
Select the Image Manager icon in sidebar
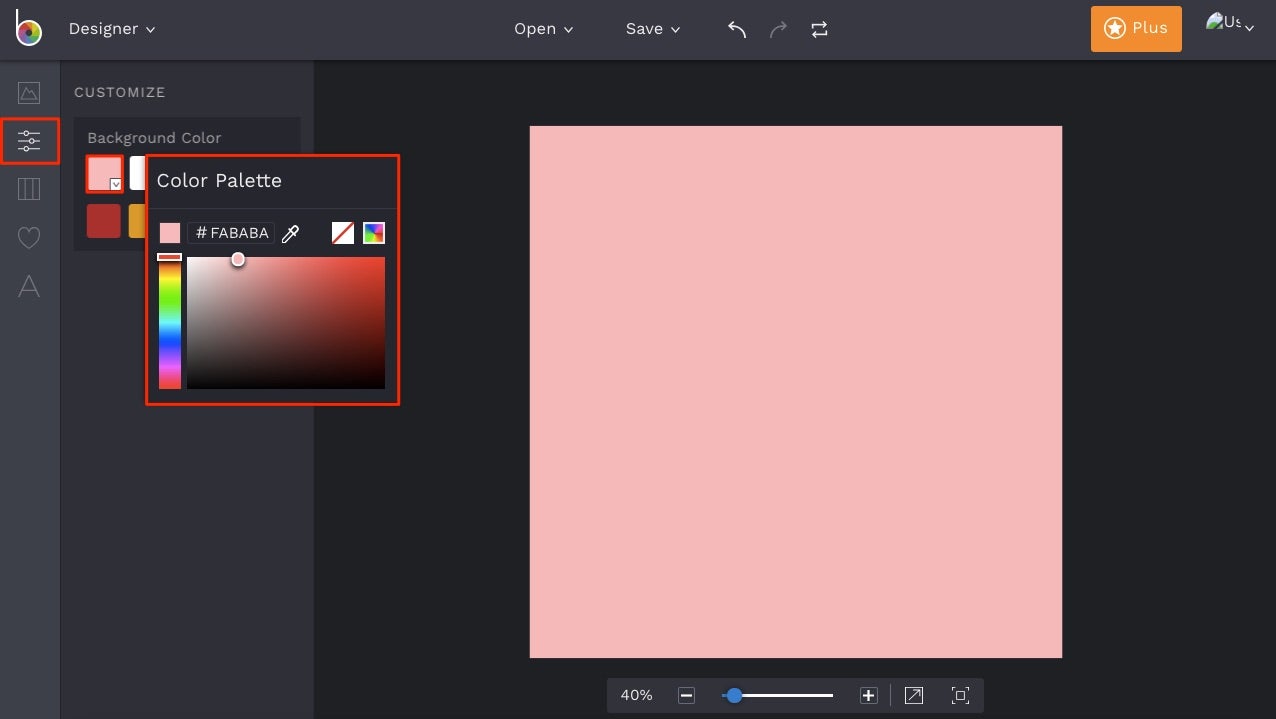[29, 92]
